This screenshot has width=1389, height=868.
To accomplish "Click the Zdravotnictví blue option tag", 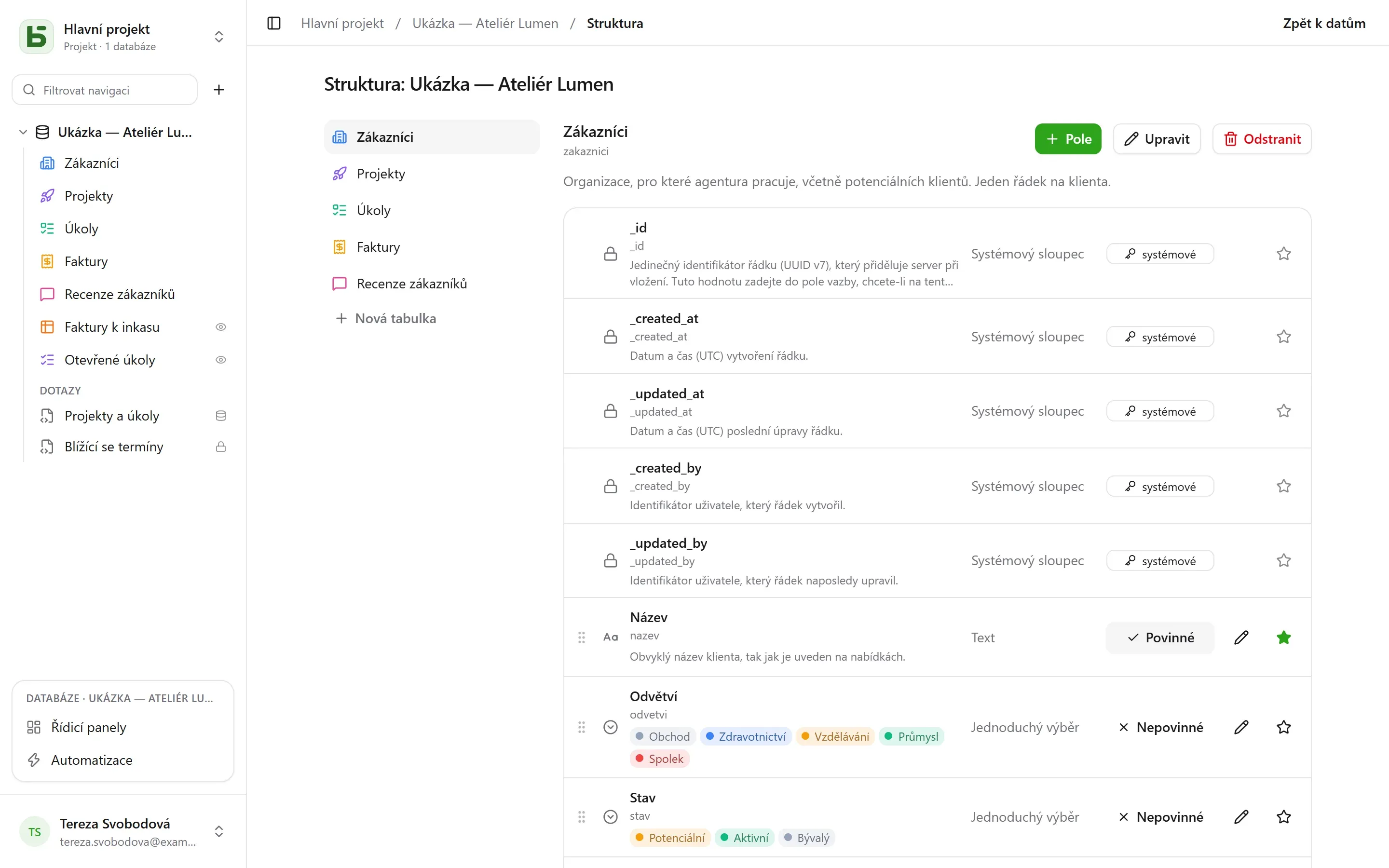I will [746, 736].
